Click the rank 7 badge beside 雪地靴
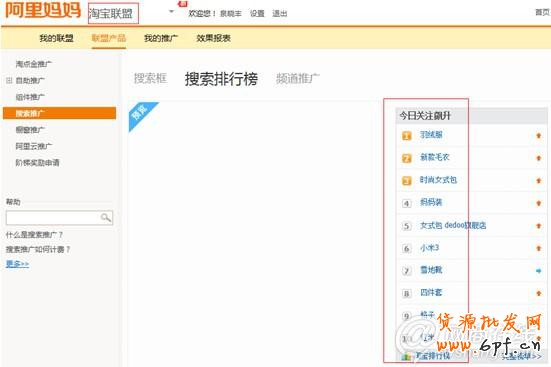Screen dimensions: 551x367 pos(407,271)
